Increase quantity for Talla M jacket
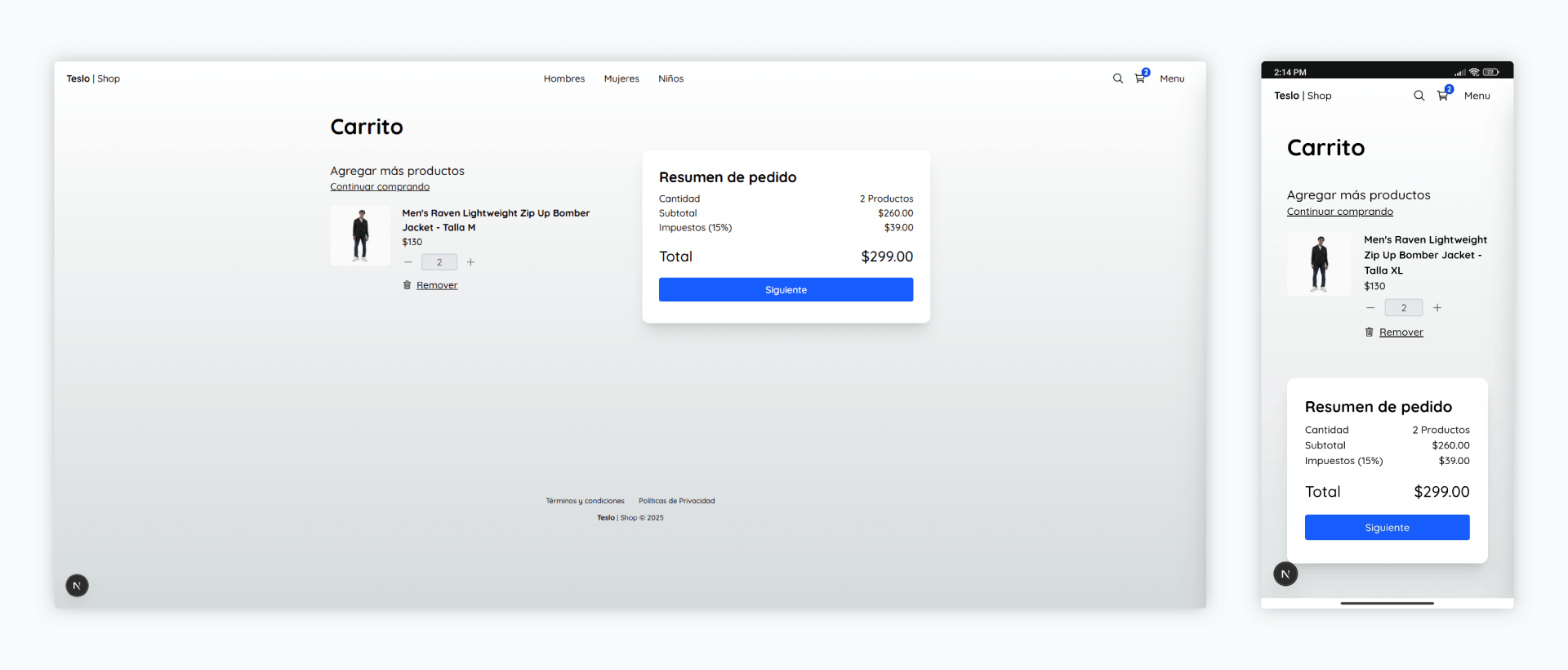Screen dimensions: 1568x670 click(x=470, y=262)
